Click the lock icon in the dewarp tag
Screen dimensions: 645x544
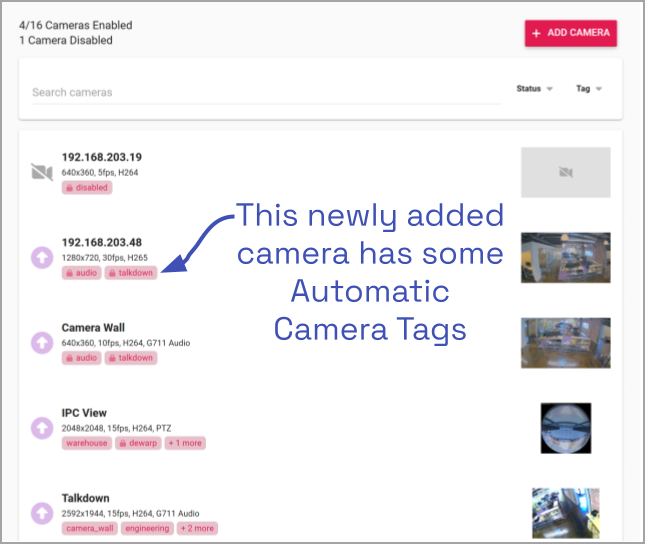[123, 444]
